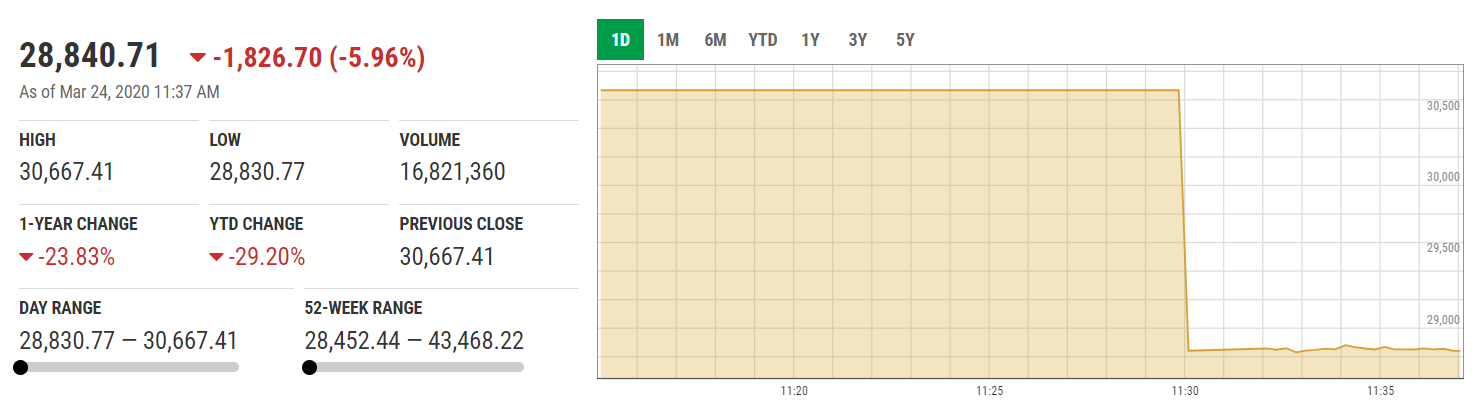Click the 52-Week Range slider track
Viewport: 1478px width, 412px height.
point(415,367)
